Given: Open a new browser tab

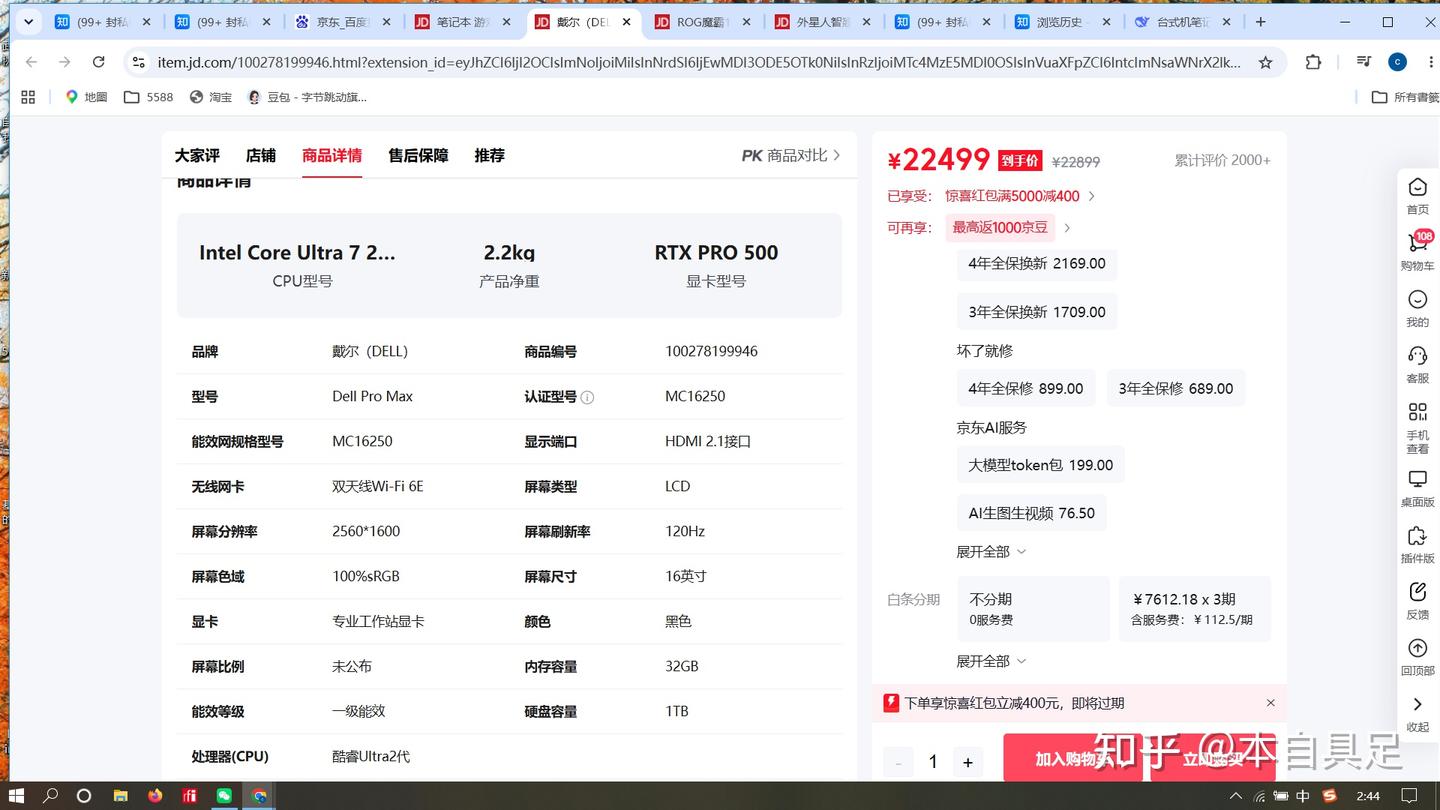Looking at the screenshot, I should coord(1260,21).
